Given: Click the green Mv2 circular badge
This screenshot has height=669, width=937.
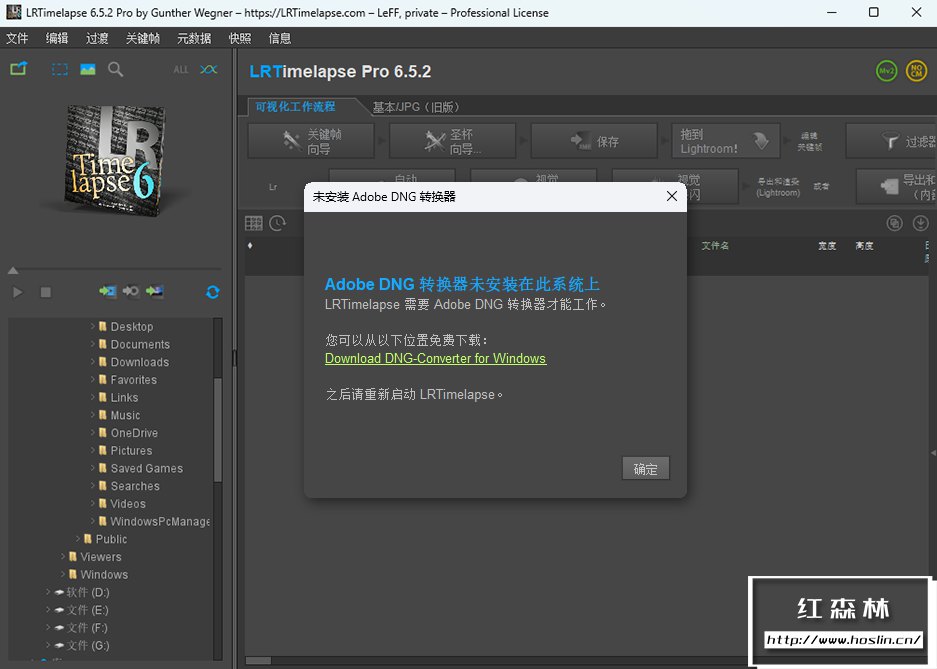Looking at the screenshot, I should [886, 71].
